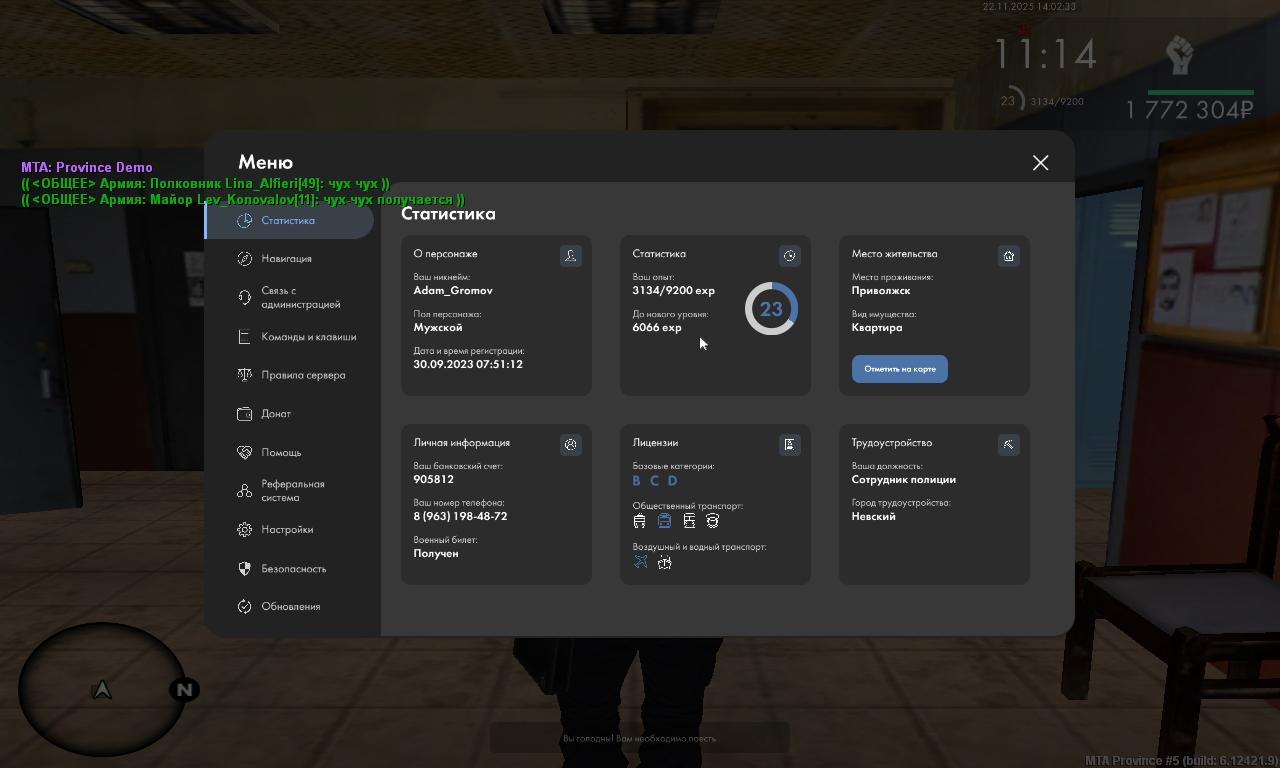Select Безопасность in the sidebar

tap(293, 569)
